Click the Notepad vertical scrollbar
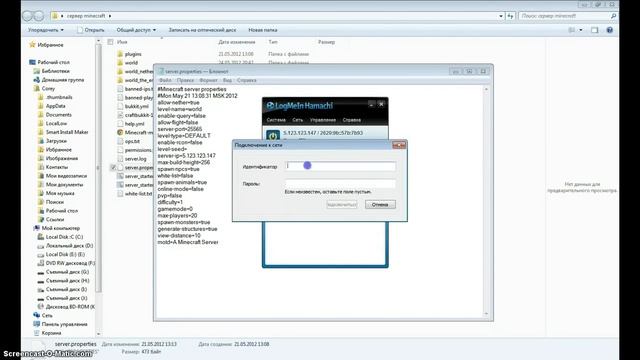Image resolution: width=640 pixels, height=360 pixels. [x=486, y=202]
